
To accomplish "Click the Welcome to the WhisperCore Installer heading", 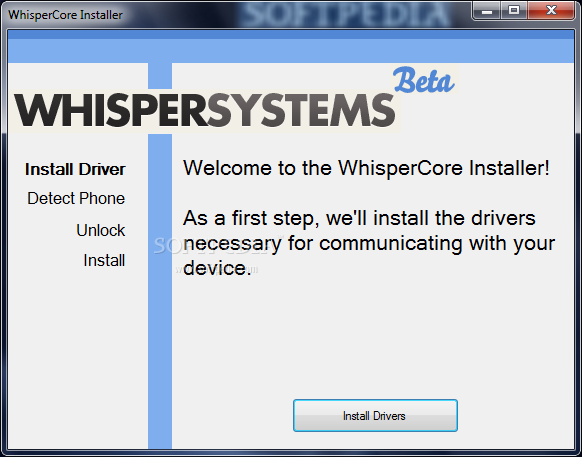I will [x=366, y=168].
